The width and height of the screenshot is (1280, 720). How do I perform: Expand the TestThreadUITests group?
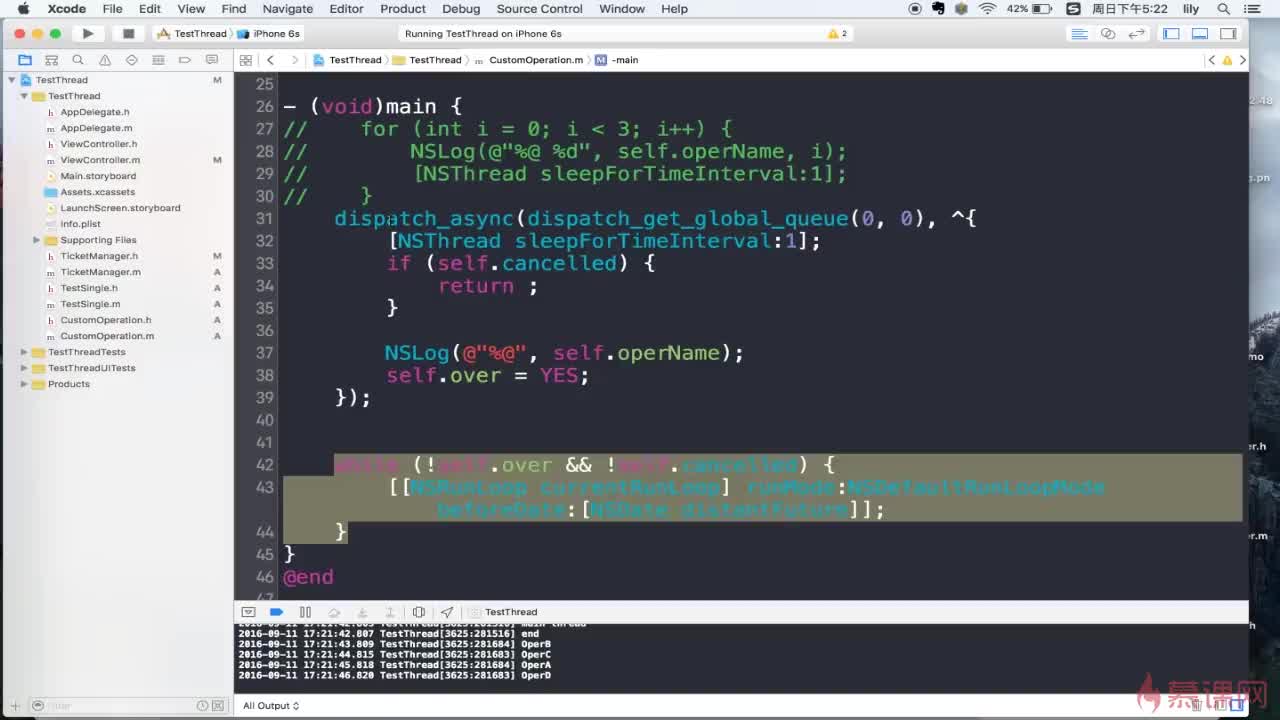24,368
